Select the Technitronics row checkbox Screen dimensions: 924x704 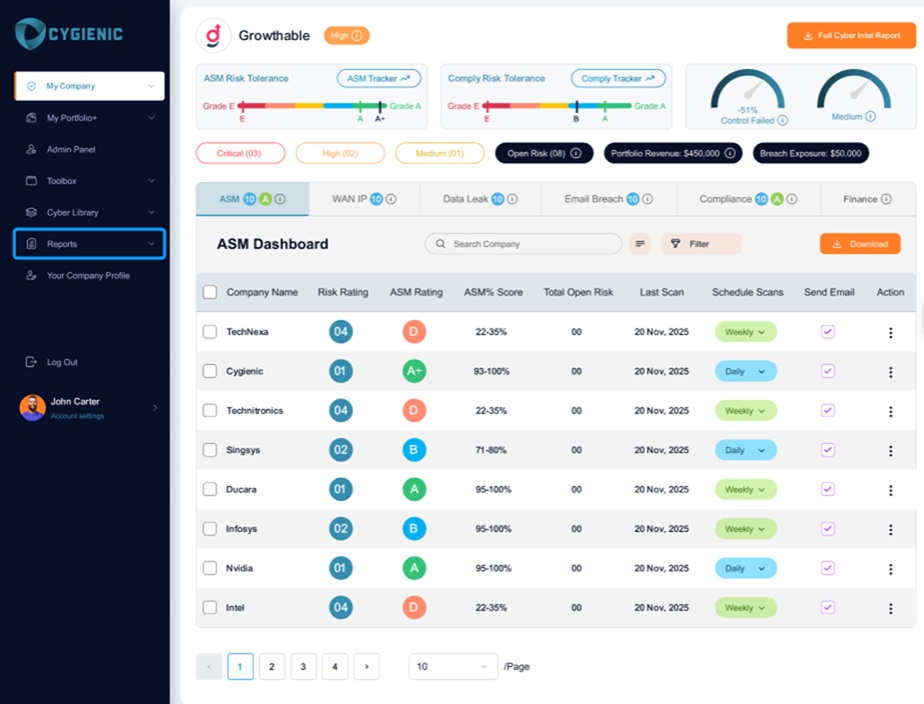tap(210, 411)
